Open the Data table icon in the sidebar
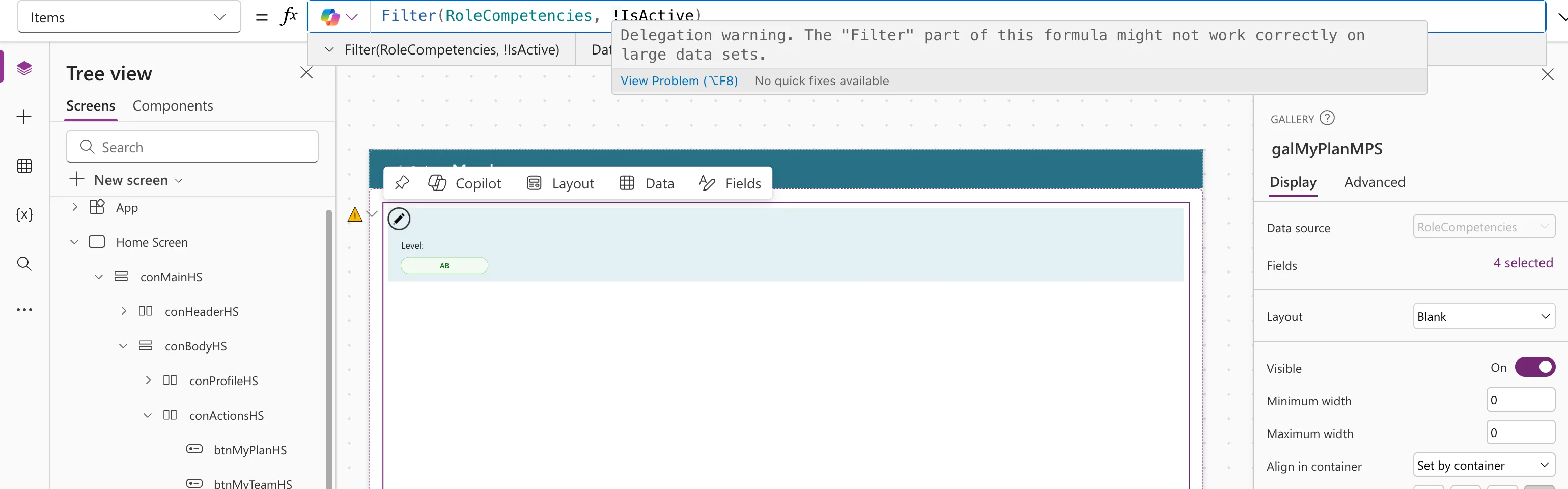 point(24,166)
